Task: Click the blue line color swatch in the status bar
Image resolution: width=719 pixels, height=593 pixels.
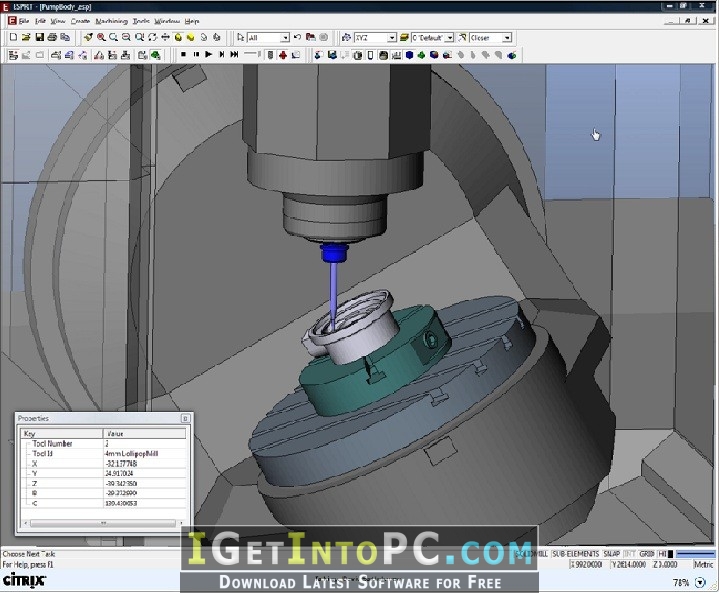Action: click(695, 554)
